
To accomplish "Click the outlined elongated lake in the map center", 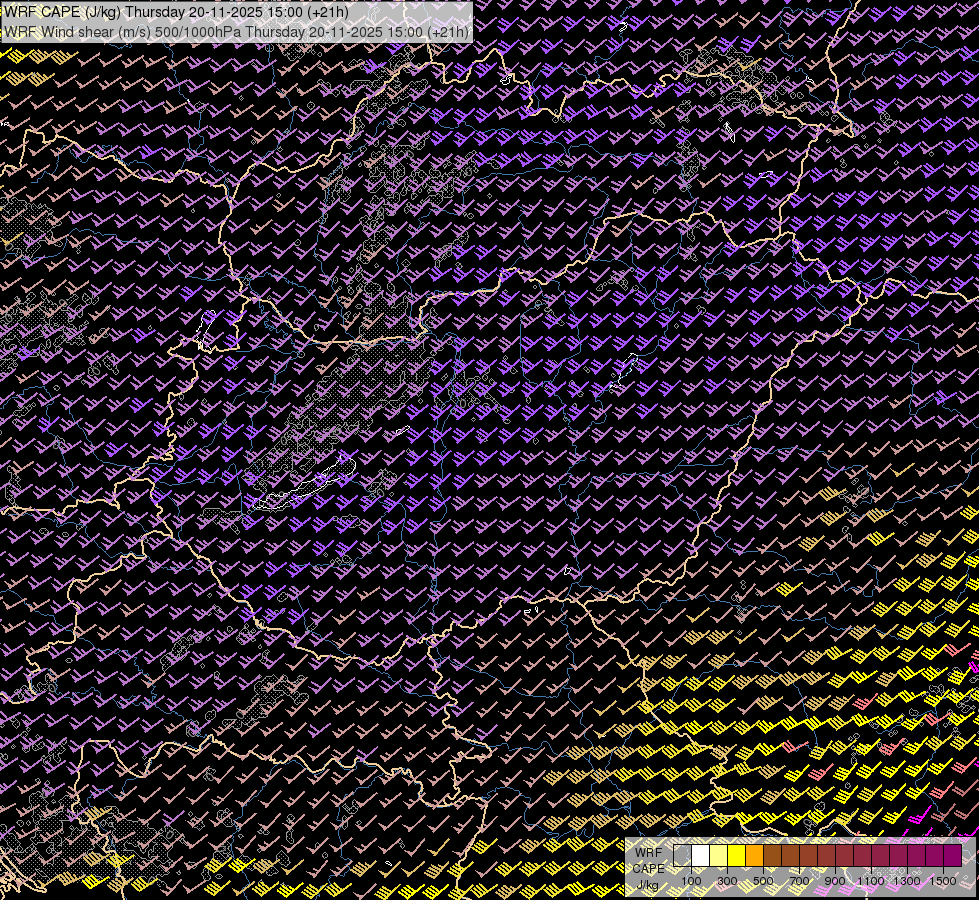I will tap(303, 484).
